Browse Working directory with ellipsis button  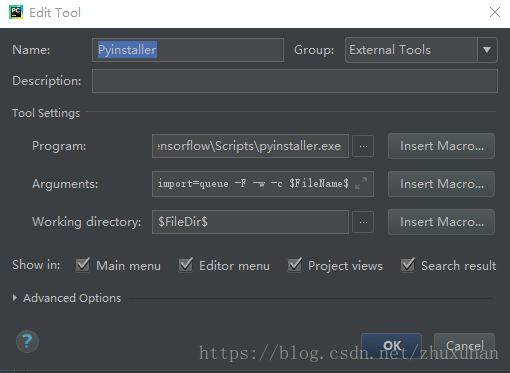(363, 222)
